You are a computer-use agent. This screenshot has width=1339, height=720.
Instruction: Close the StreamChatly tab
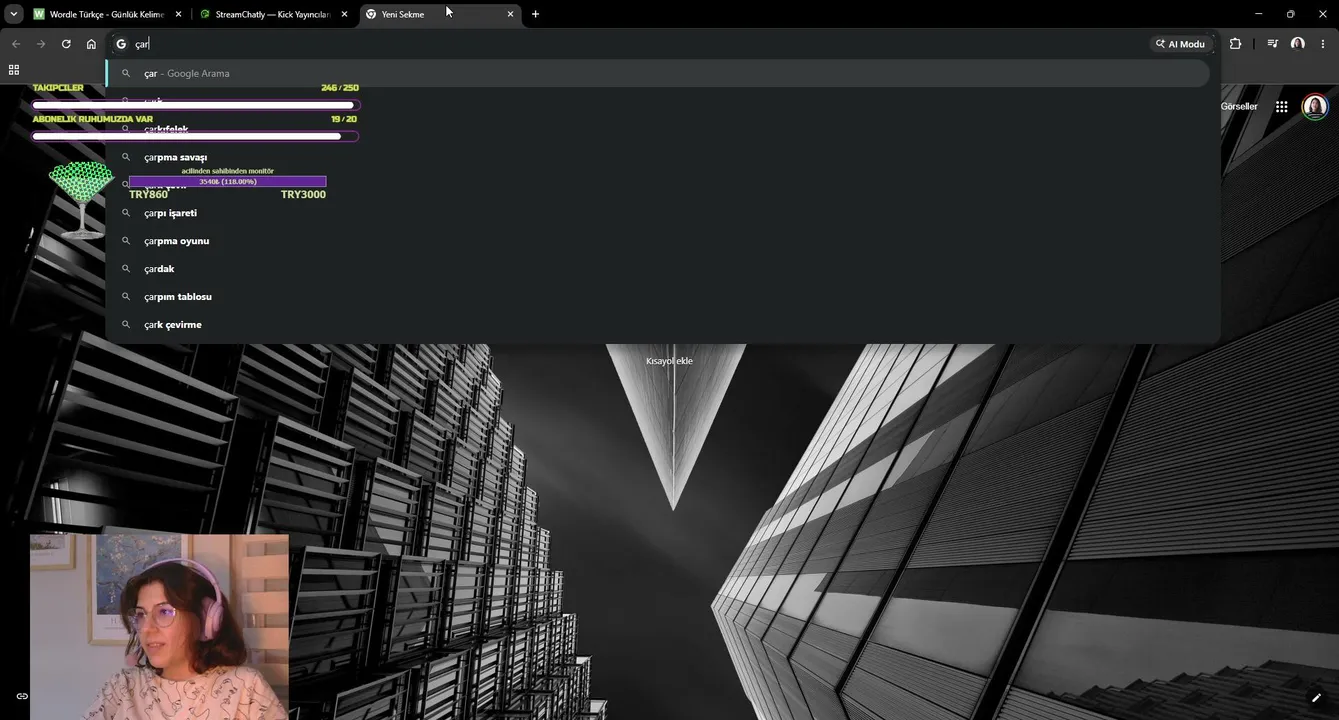pos(344,14)
